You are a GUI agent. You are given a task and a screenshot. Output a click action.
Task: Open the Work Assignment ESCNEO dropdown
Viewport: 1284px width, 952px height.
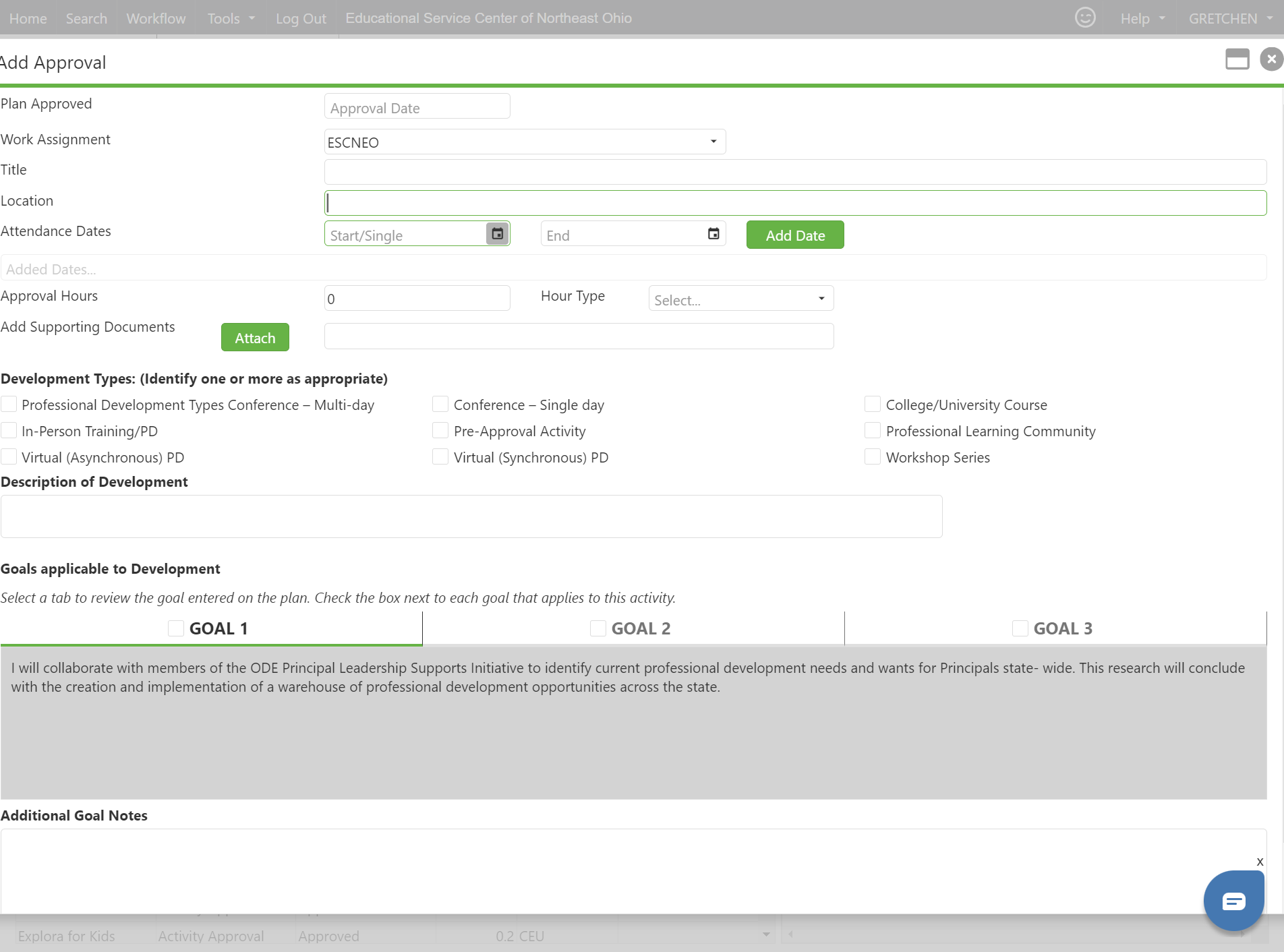[x=525, y=142]
